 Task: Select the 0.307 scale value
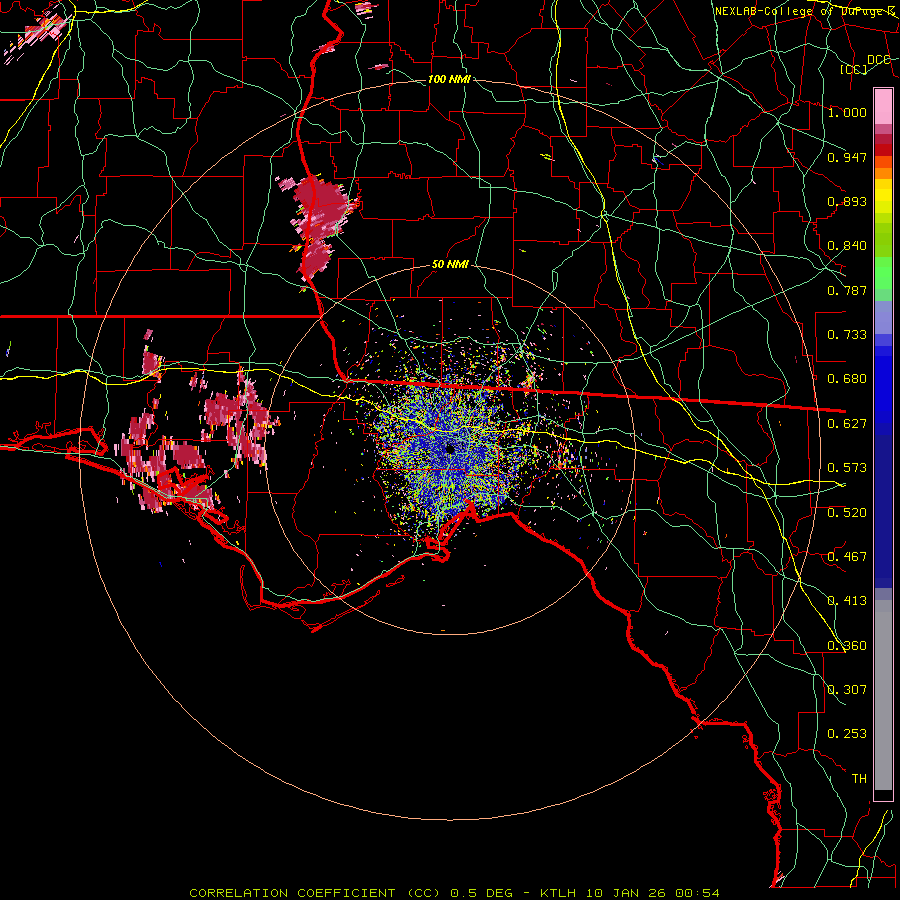click(847, 690)
